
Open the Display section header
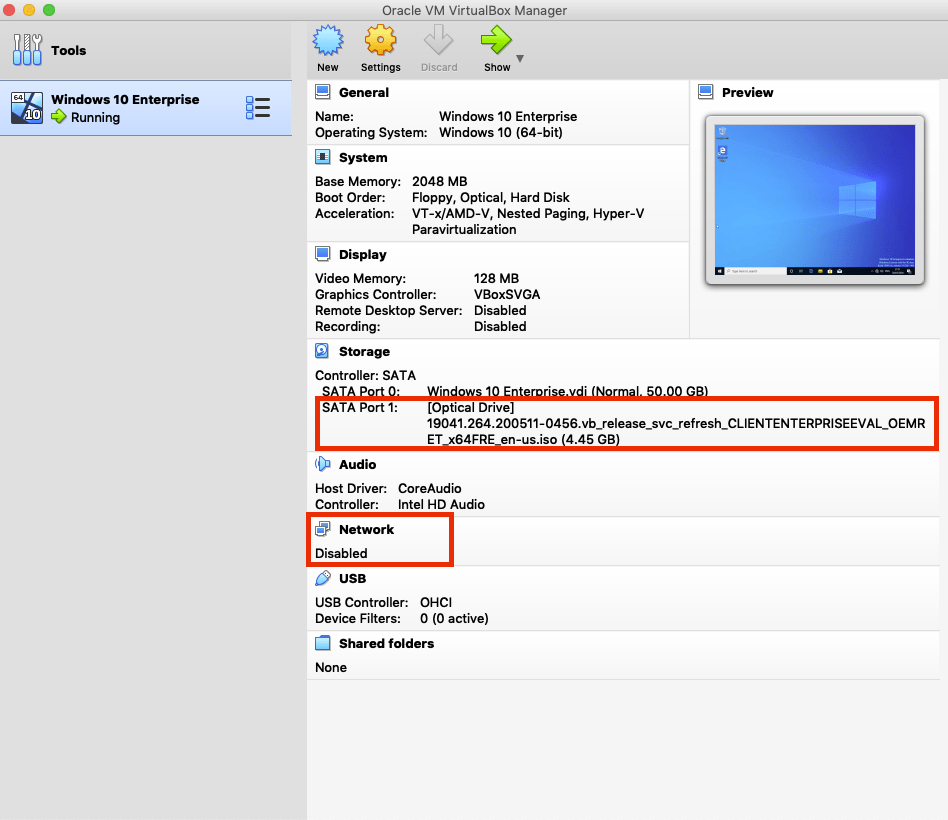[x=362, y=255]
